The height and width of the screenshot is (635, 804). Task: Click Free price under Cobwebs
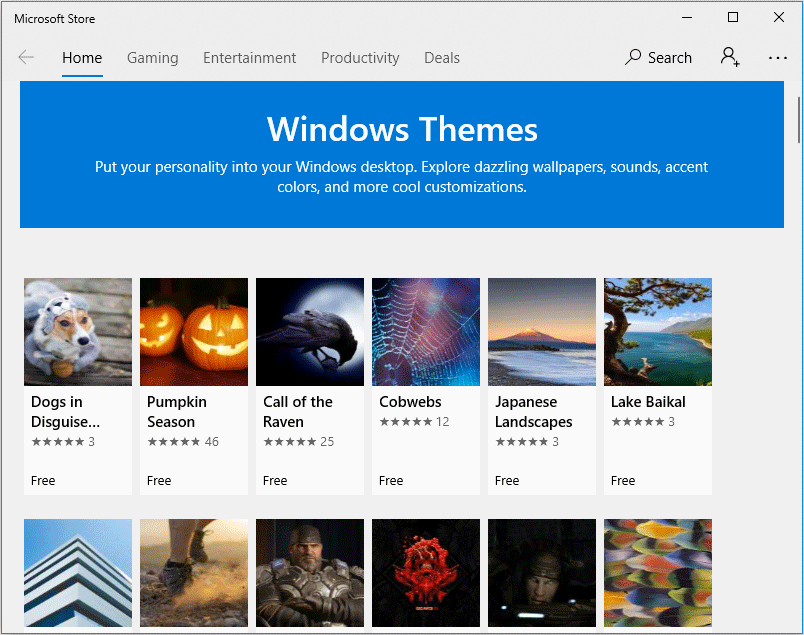391,481
